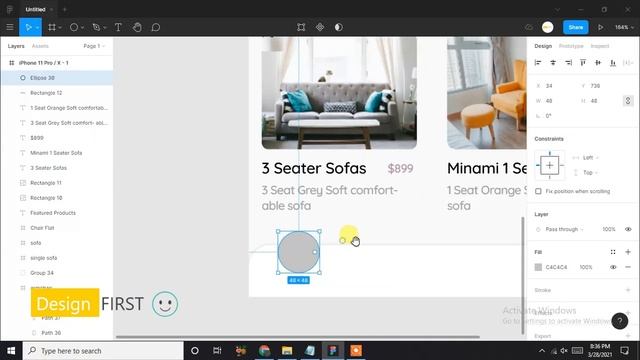
Task: Click the Present play icon
Action: (x=600, y=27)
